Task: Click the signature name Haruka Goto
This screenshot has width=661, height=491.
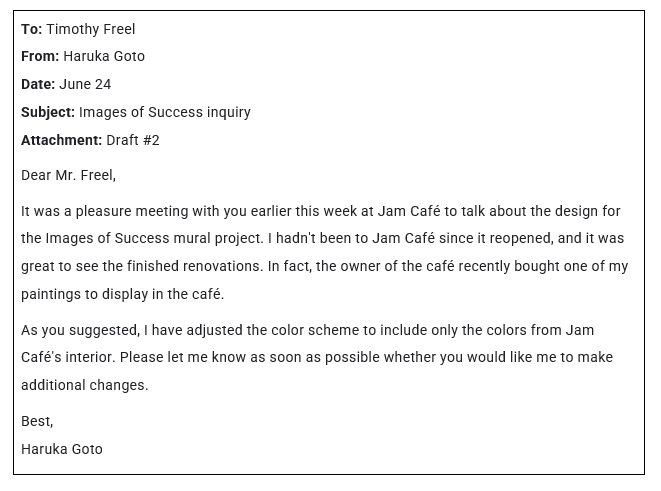Action: [x=62, y=449]
